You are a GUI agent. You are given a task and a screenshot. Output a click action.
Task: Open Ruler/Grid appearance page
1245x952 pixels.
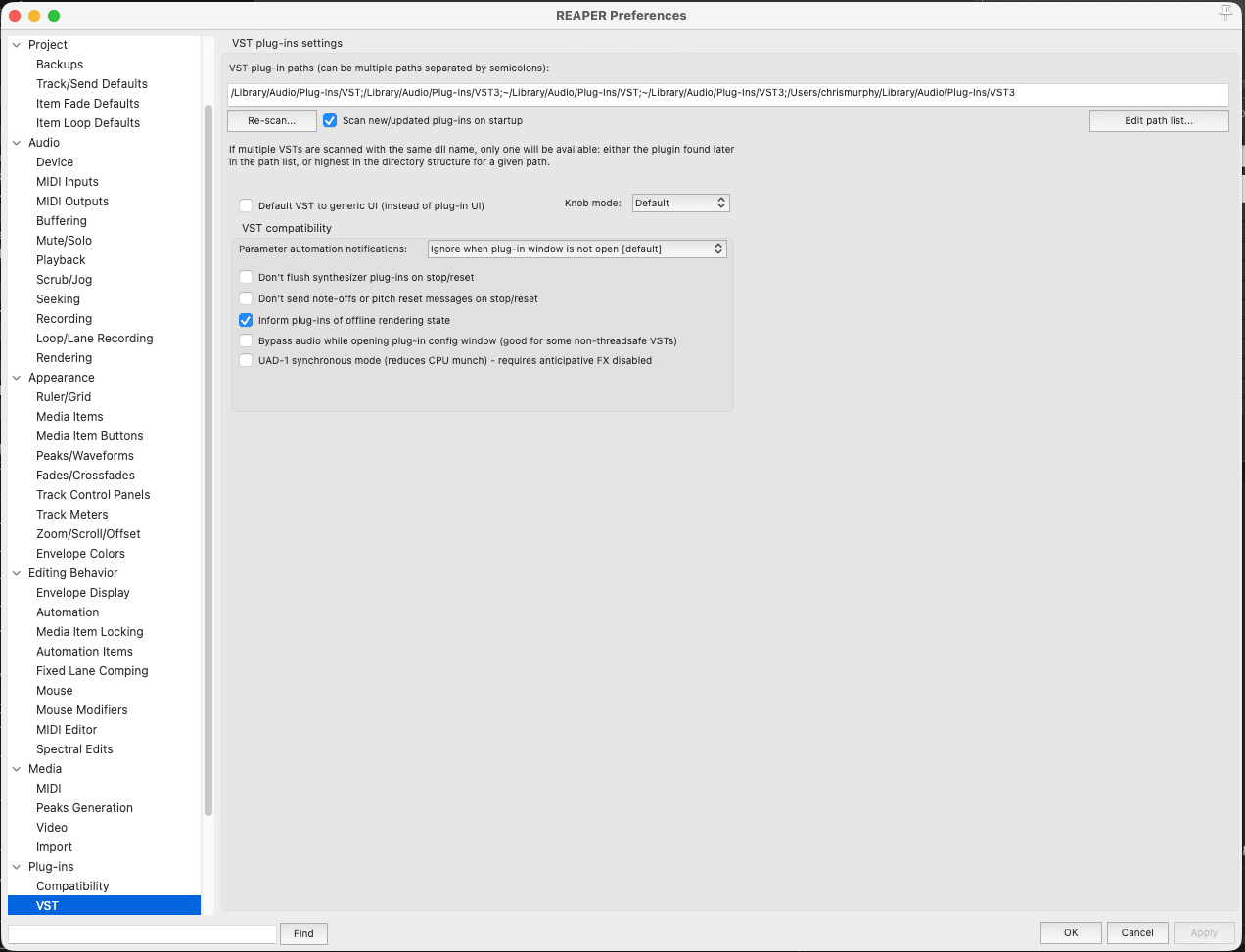(x=64, y=397)
